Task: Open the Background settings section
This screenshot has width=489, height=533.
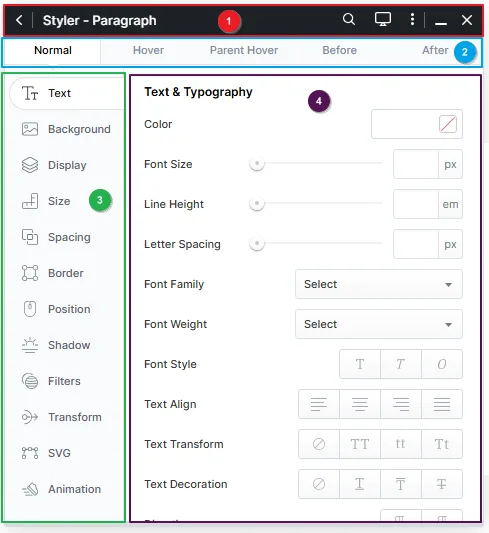Action: [x=66, y=129]
